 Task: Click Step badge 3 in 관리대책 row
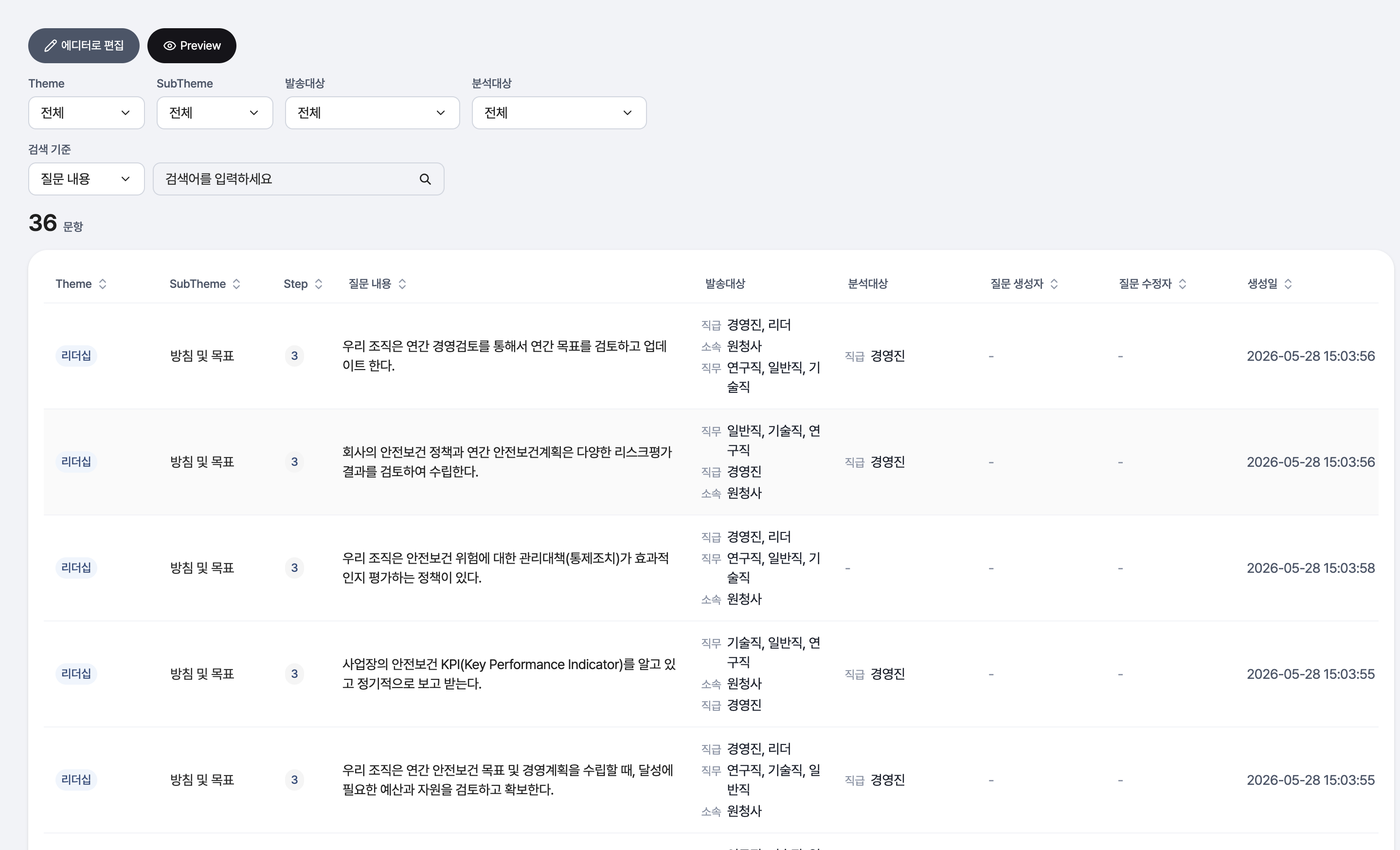(x=294, y=568)
